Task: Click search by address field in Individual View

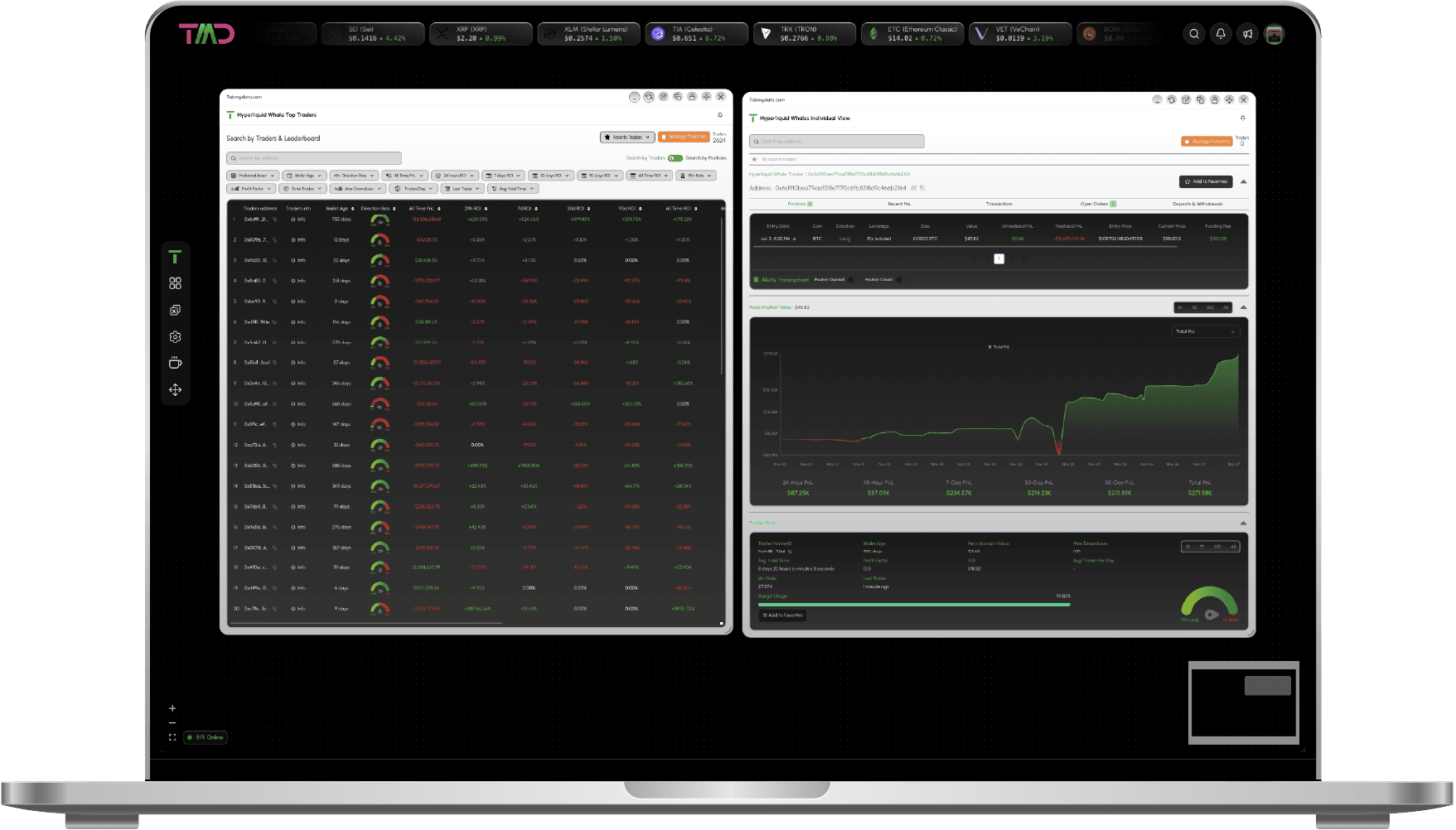Action: click(837, 142)
